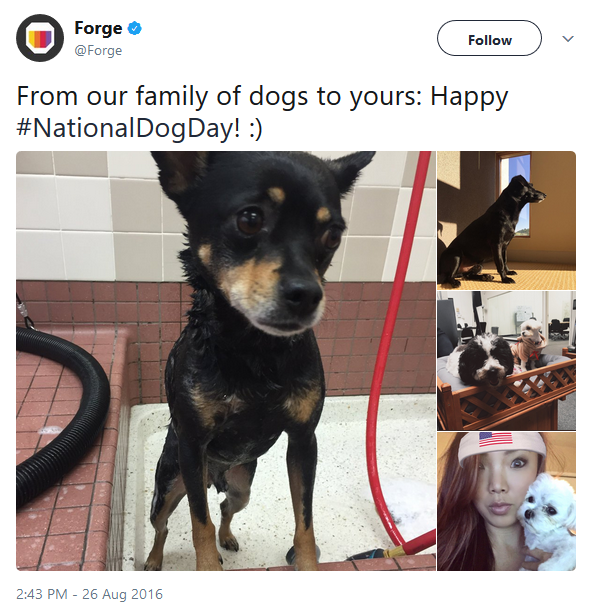Click the 26 Aug 2016 date

coord(122,594)
